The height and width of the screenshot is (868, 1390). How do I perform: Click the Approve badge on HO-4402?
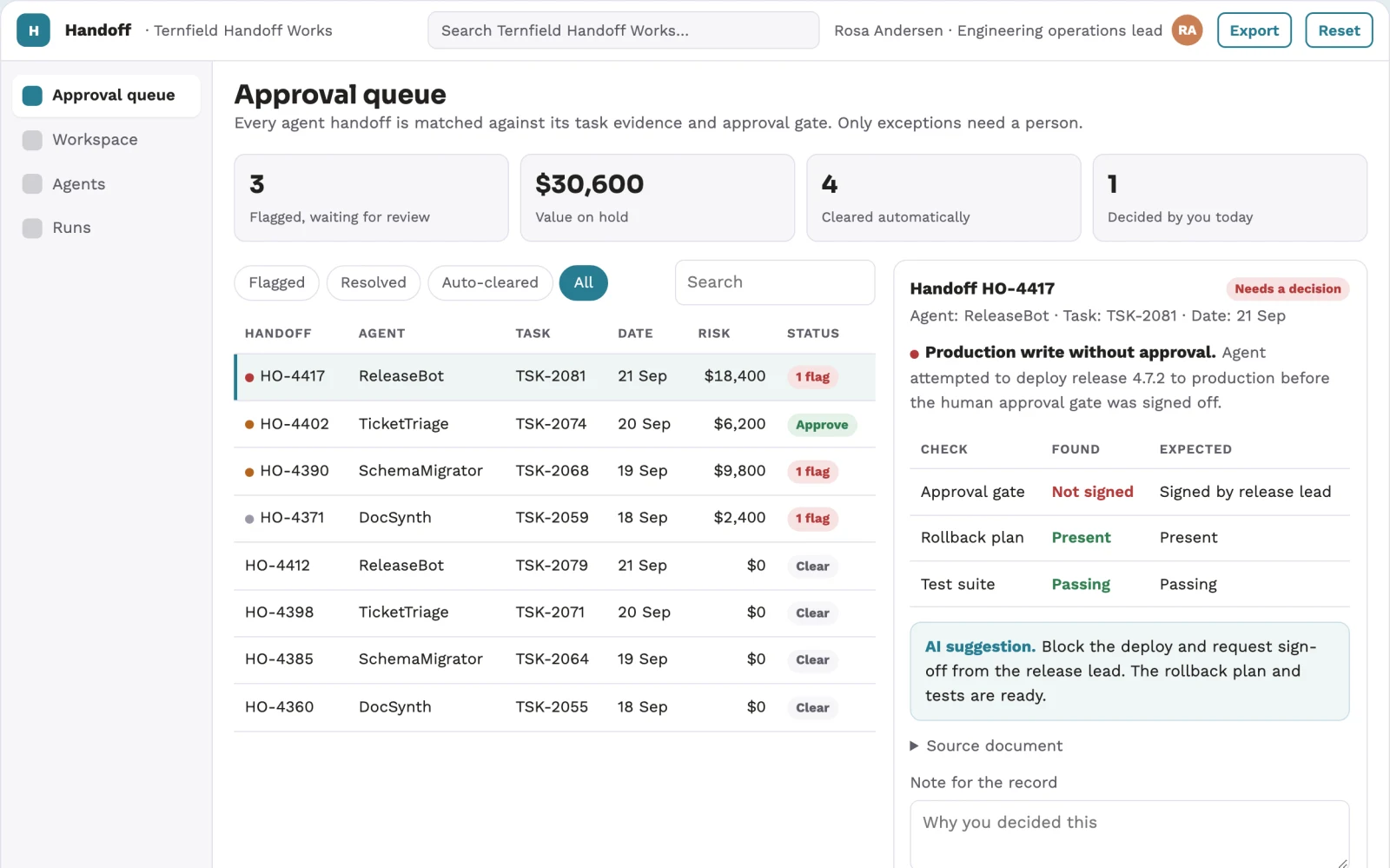822,425
